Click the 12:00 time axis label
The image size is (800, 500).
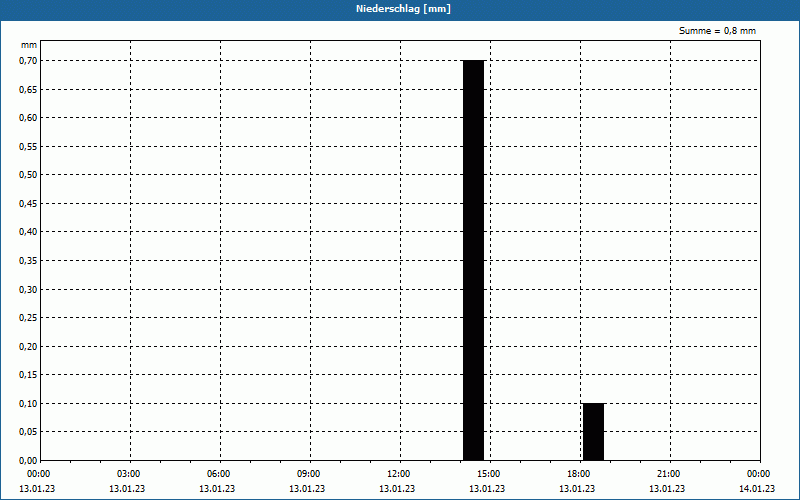(x=399, y=474)
